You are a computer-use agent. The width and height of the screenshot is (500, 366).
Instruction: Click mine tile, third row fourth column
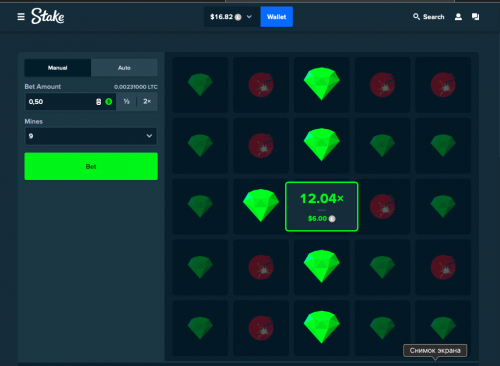click(x=382, y=206)
